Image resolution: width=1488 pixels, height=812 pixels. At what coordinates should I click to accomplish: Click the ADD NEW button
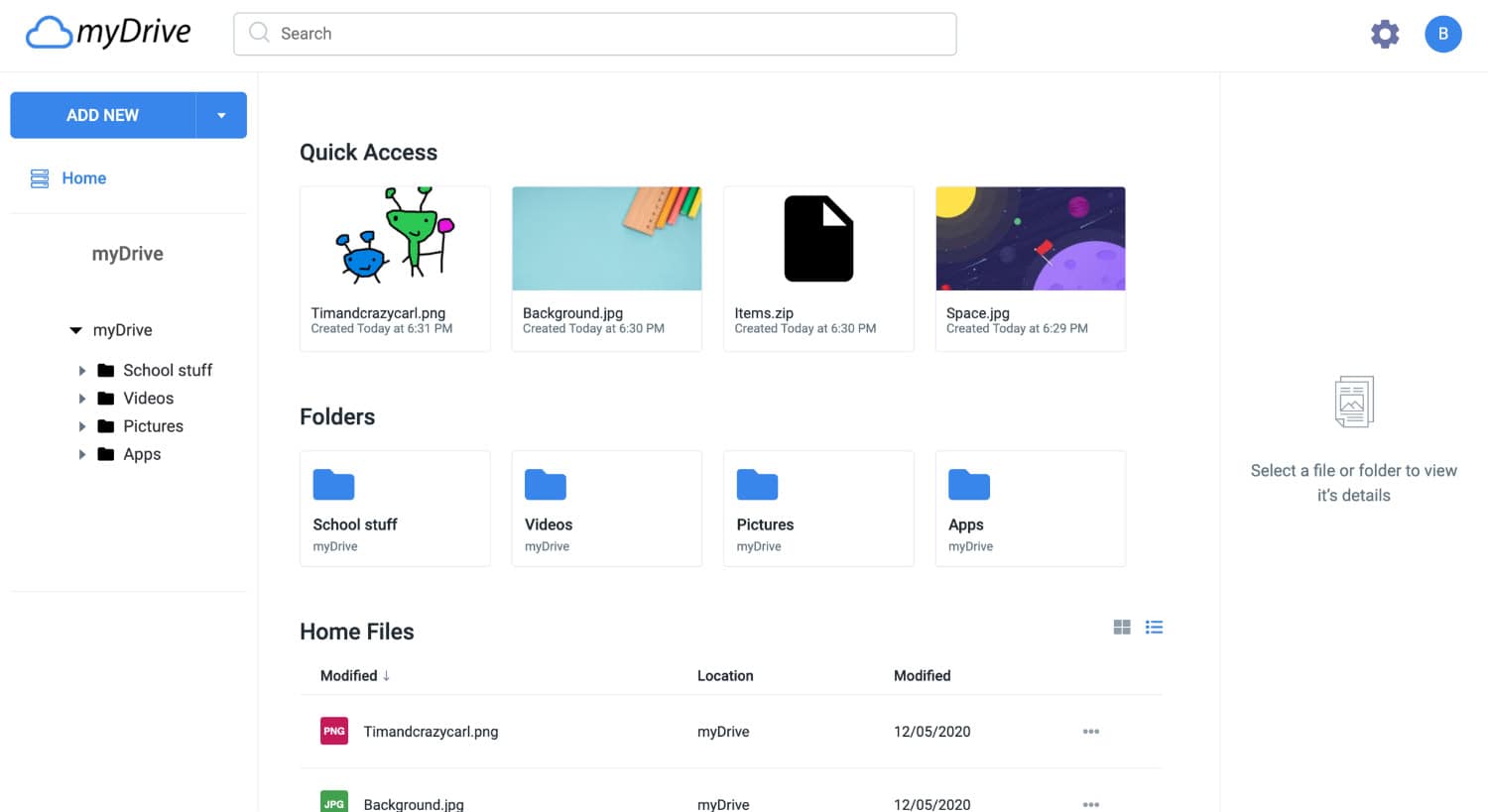coord(103,115)
